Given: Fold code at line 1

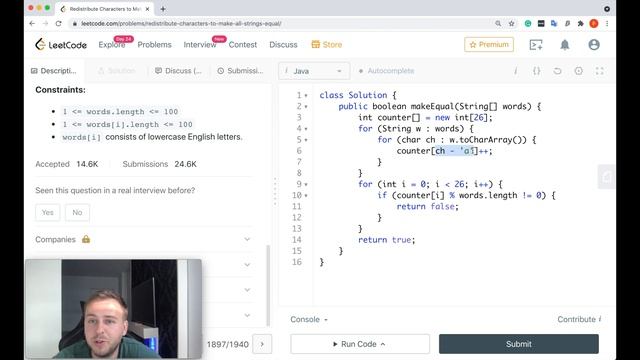Looking at the screenshot, I should point(306,96).
